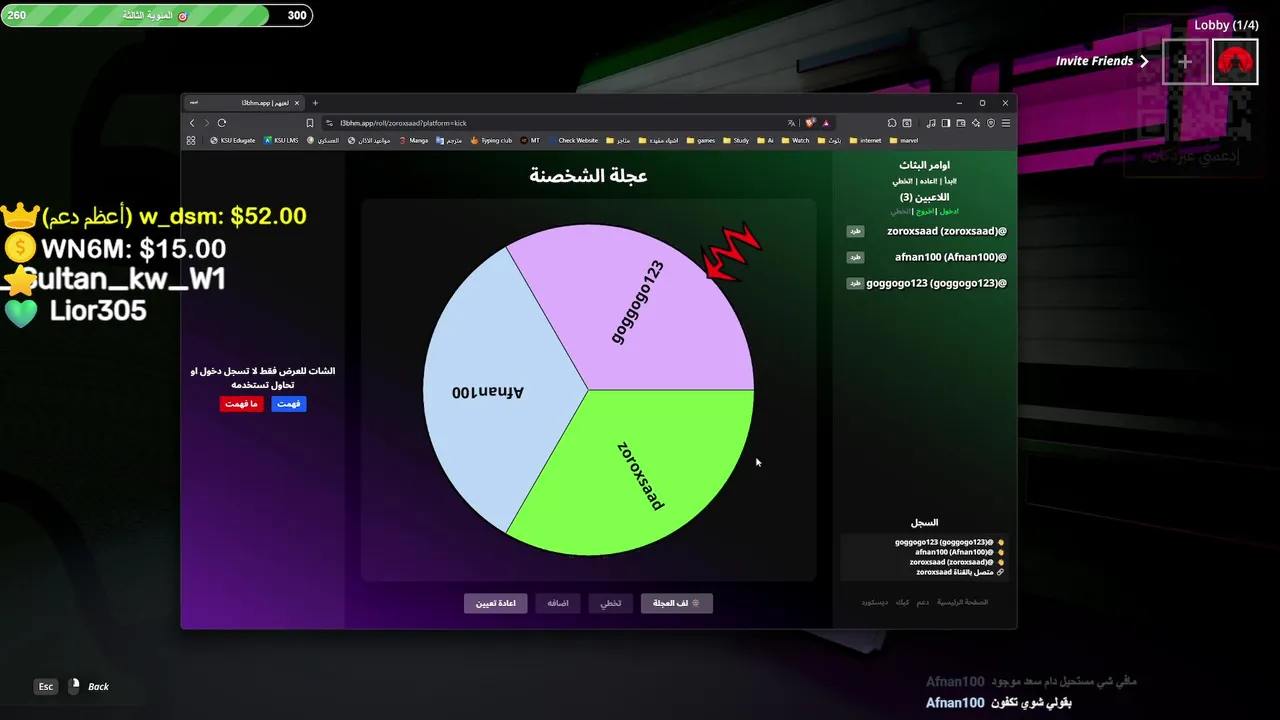Expand the AI bookmarks folder
Viewport: 1280px width, 720px height.
click(765, 140)
